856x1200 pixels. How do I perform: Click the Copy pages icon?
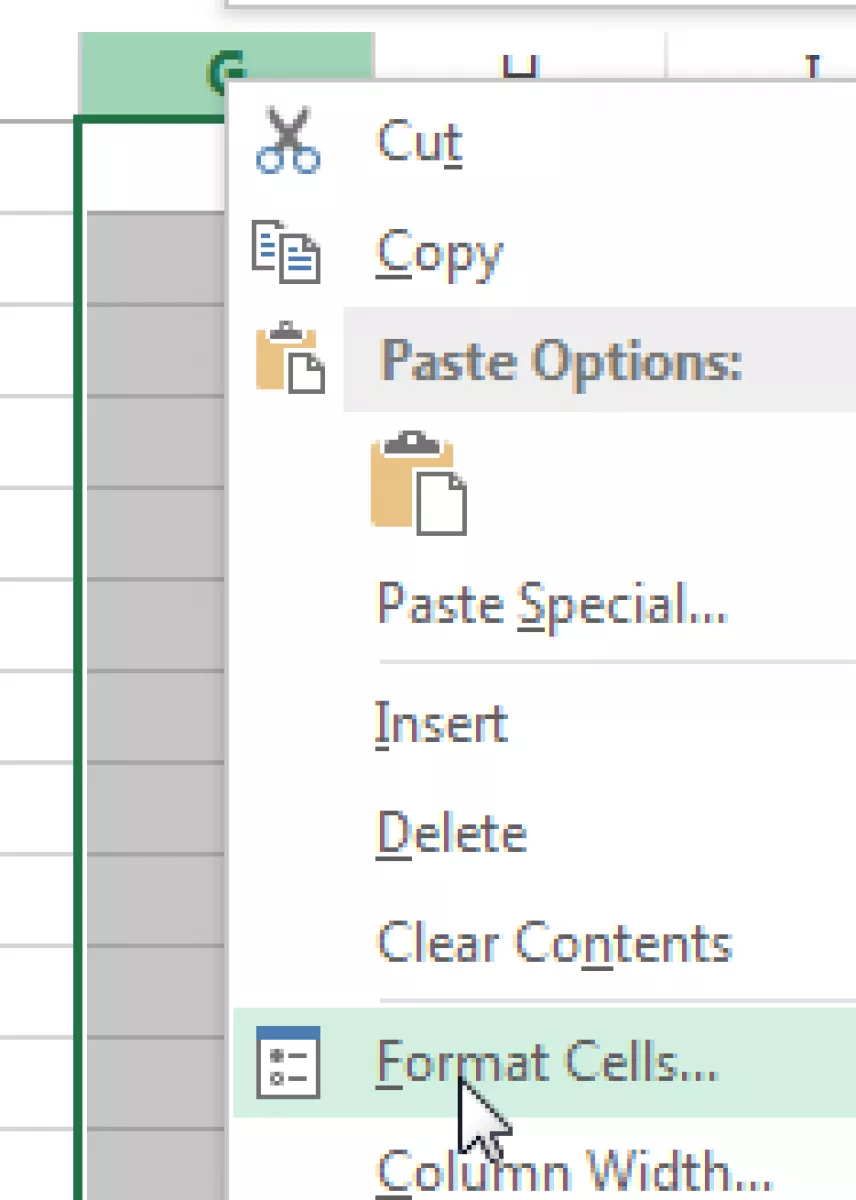286,254
